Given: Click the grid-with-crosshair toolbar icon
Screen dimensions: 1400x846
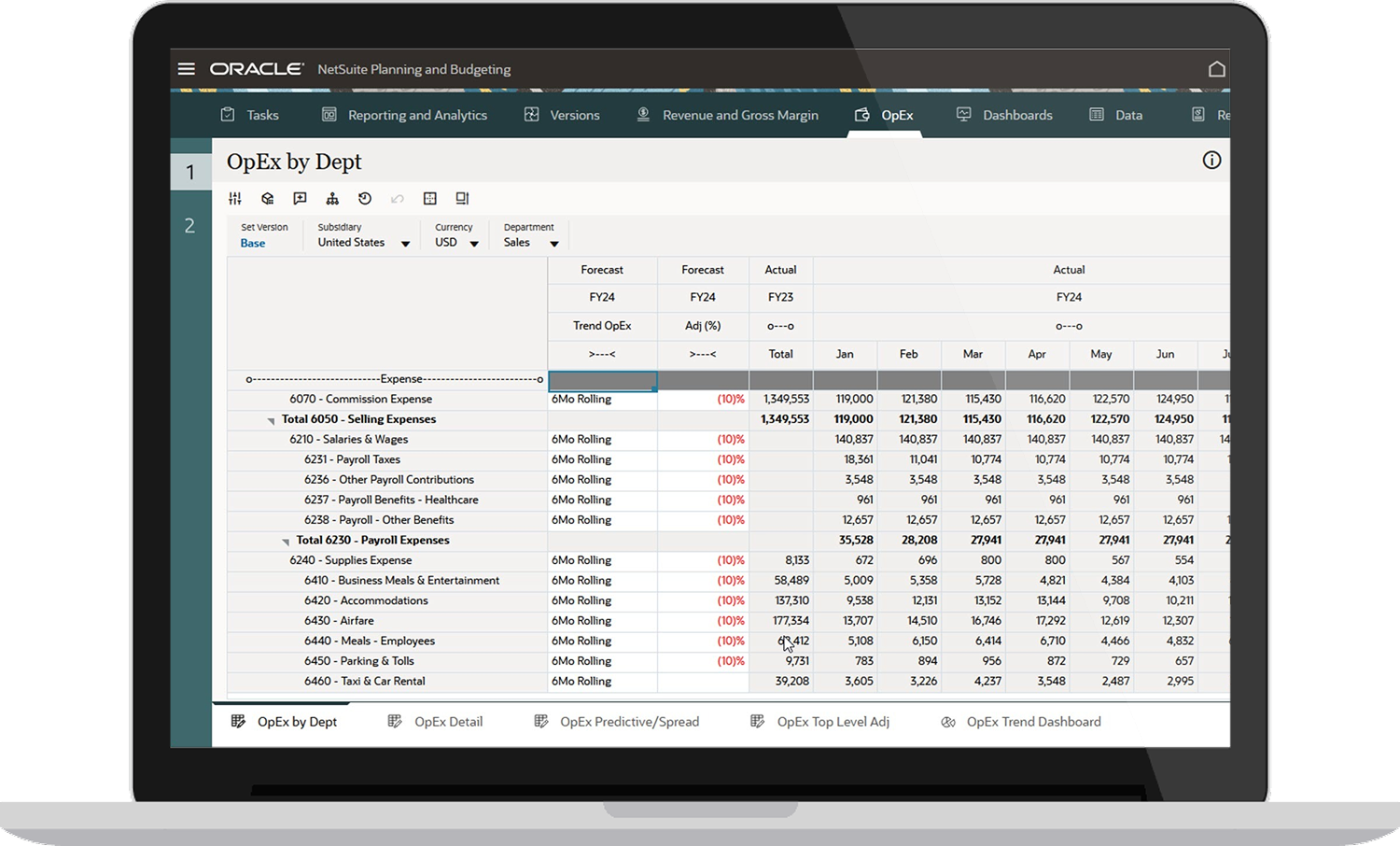Looking at the screenshot, I should [430, 199].
